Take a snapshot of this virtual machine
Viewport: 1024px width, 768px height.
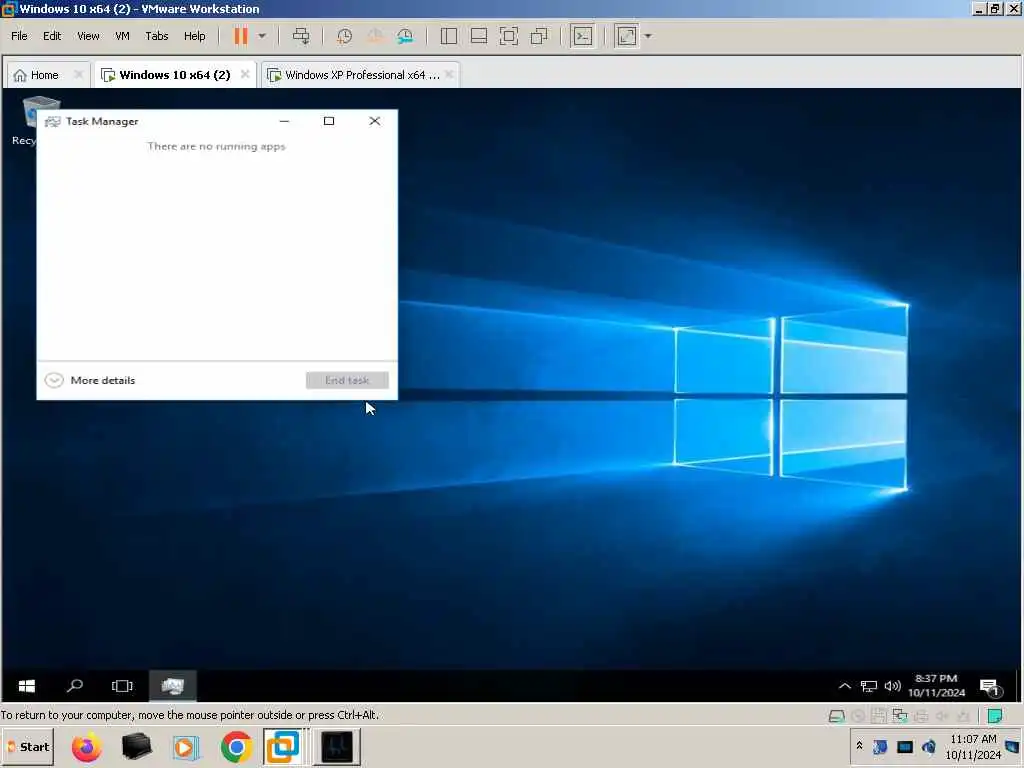coord(344,36)
